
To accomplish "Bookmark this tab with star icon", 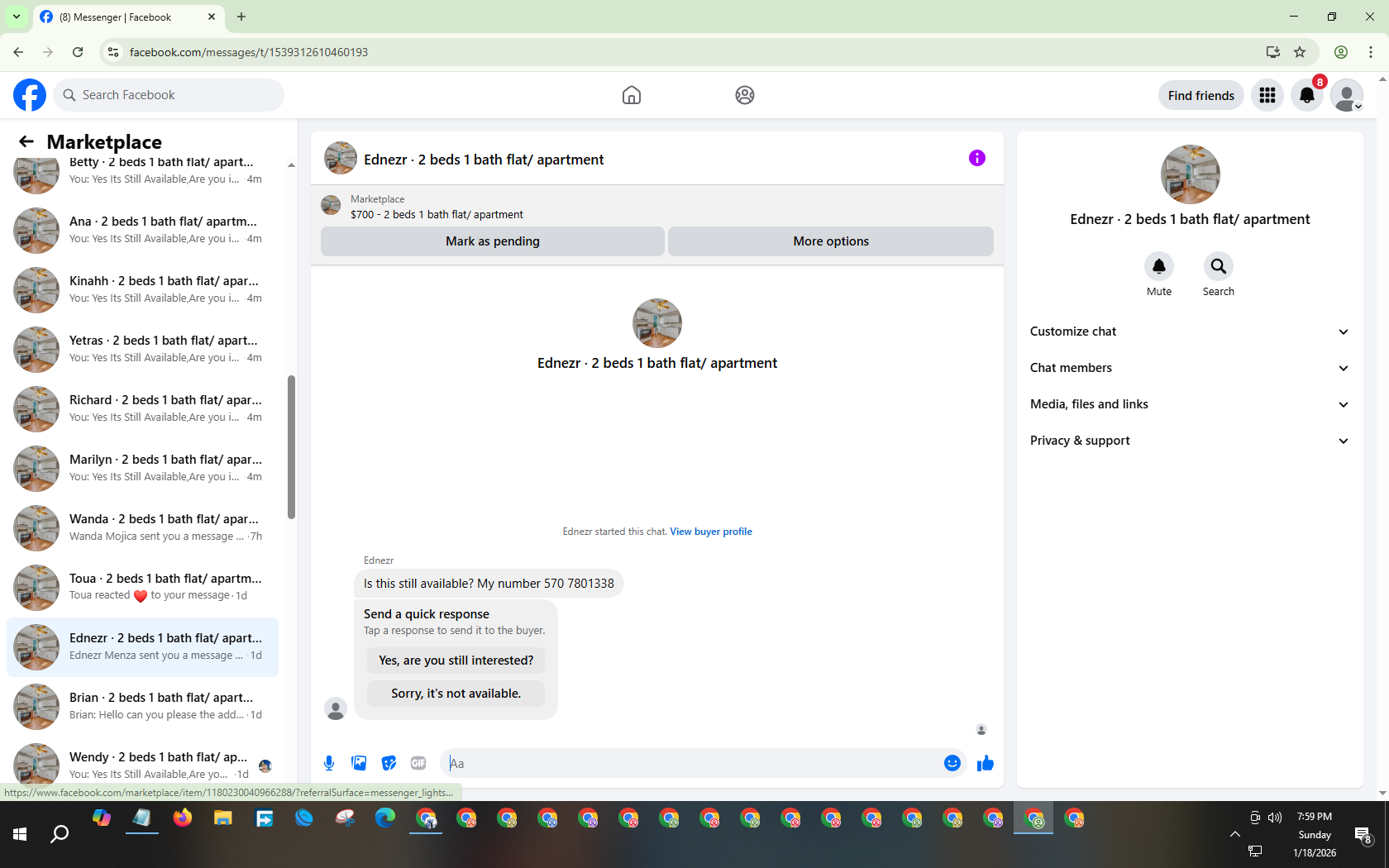I will pos(1300,52).
